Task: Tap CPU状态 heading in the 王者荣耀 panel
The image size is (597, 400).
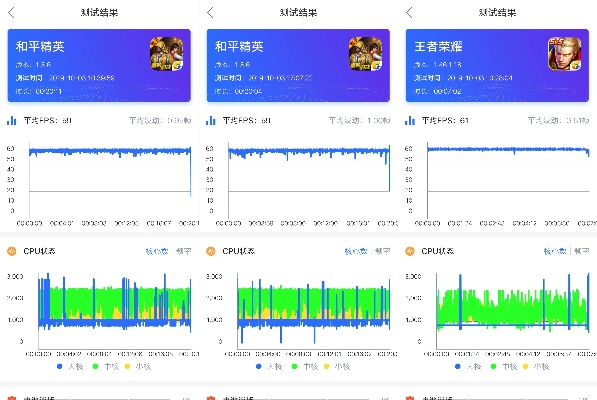Action: pos(437,251)
